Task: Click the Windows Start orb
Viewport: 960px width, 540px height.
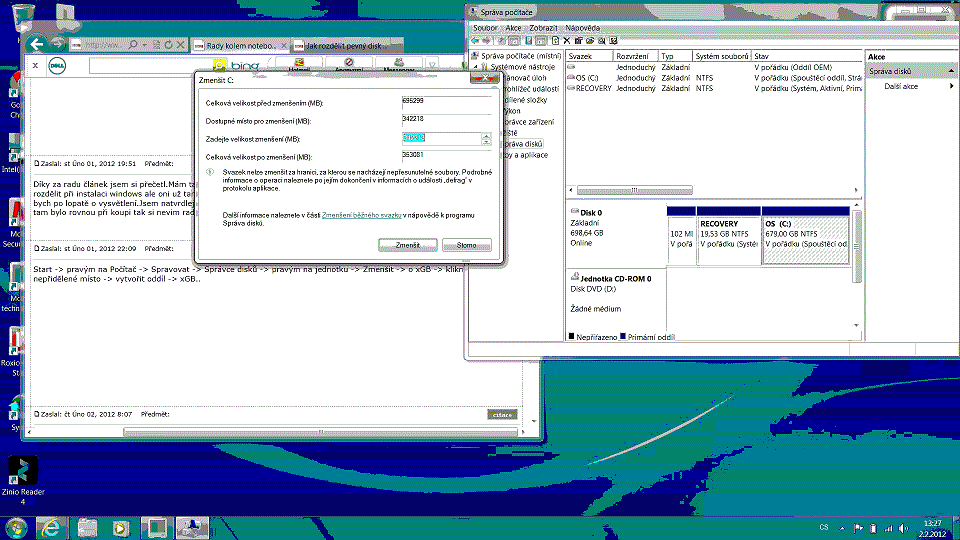Action: [16, 528]
